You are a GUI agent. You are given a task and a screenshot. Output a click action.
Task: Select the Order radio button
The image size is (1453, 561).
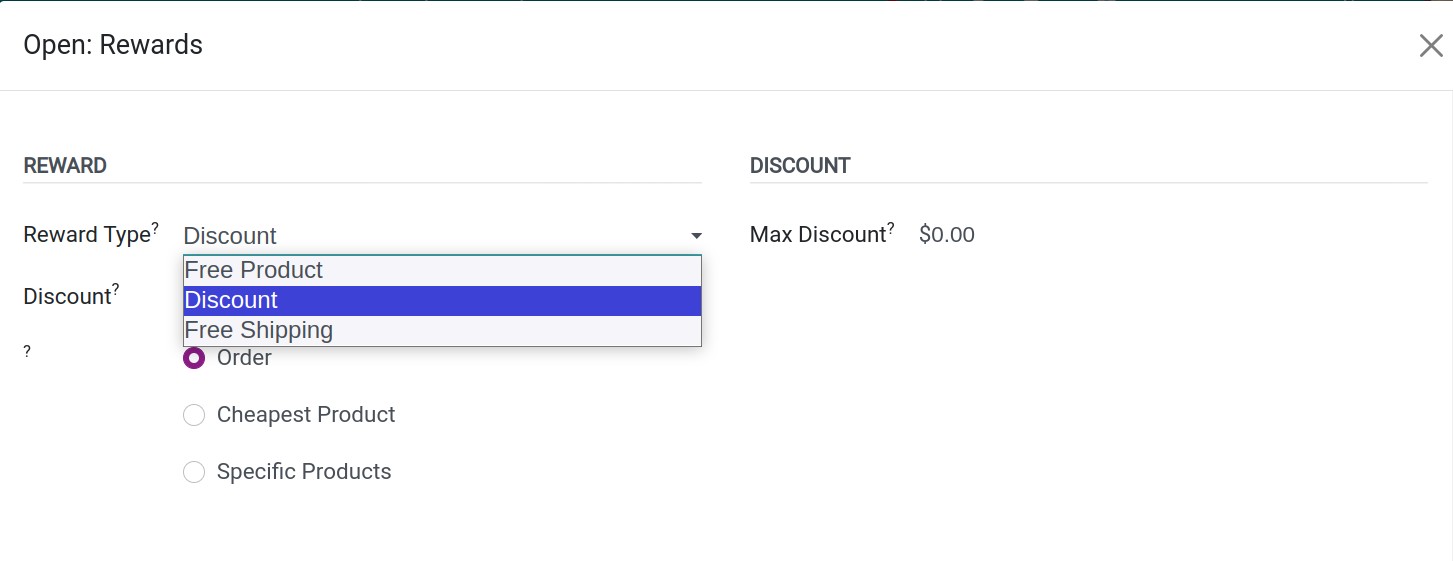click(194, 358)
